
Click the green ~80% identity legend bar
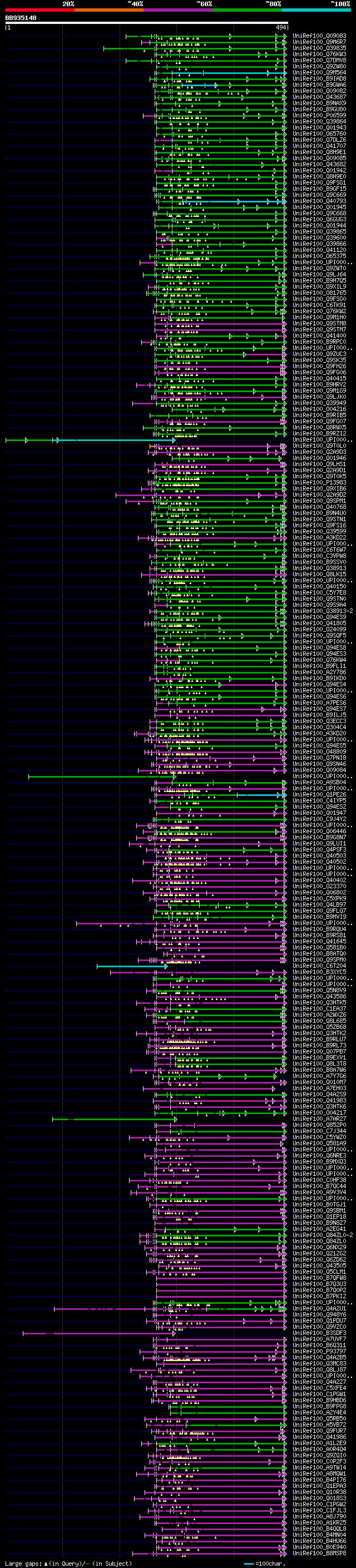coord(247,10)
